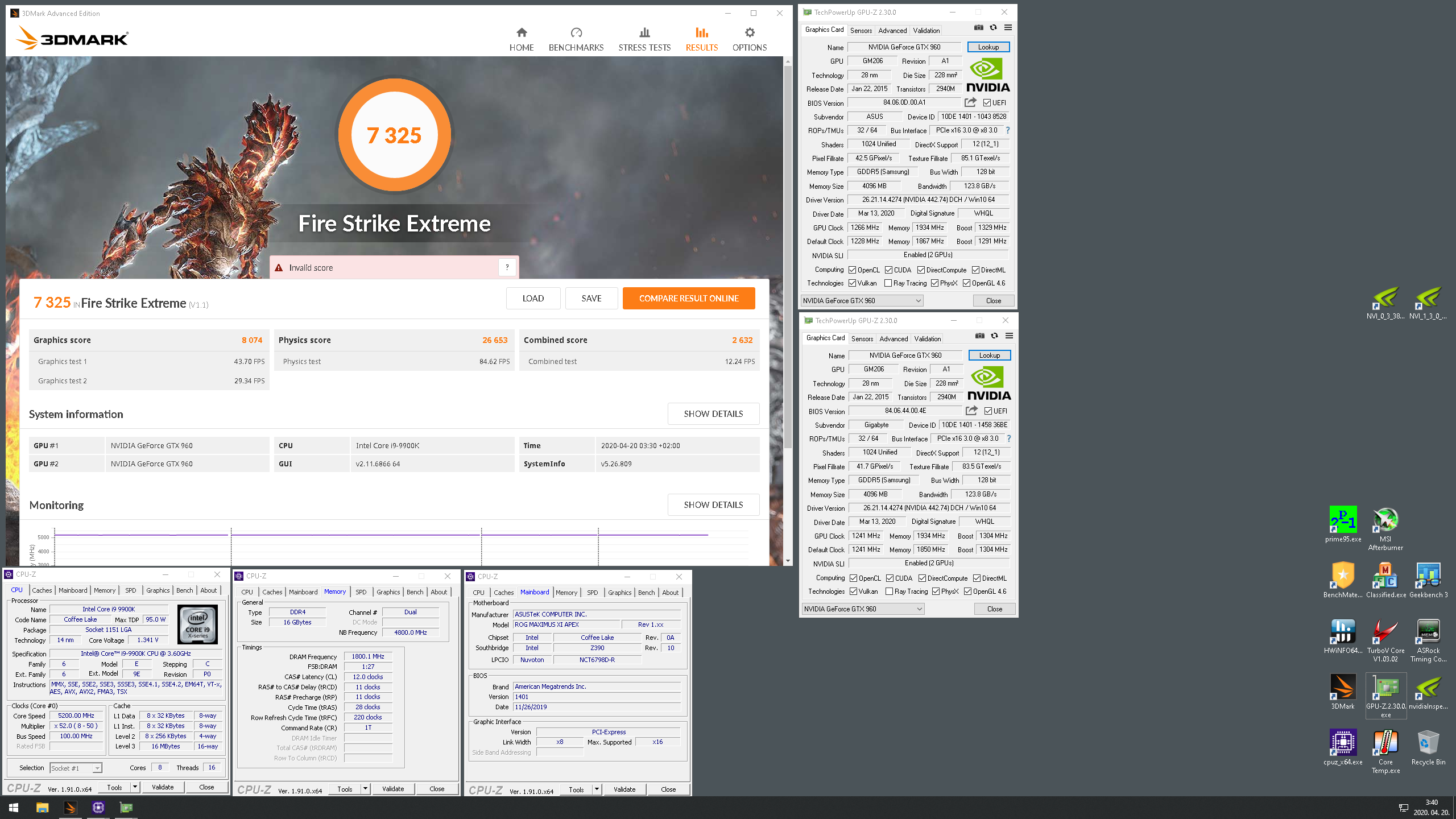The width and height of the screenshot is (1456, 819).
Task: Click COMPARE RESULT ONLINE button
Action: 689,298
